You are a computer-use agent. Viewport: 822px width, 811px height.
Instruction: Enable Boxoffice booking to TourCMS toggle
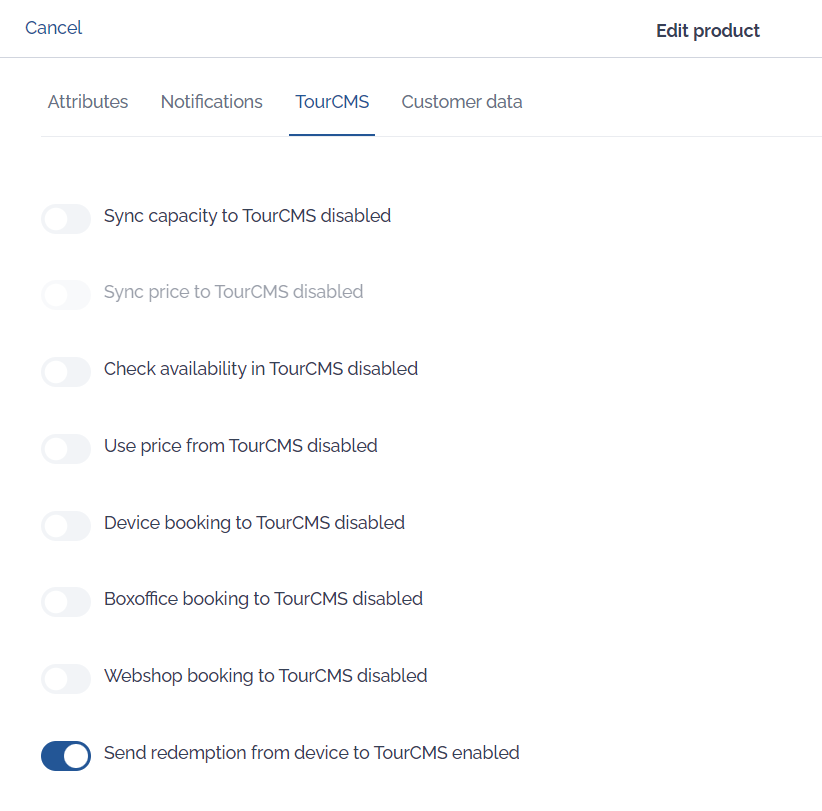(66, 602)
